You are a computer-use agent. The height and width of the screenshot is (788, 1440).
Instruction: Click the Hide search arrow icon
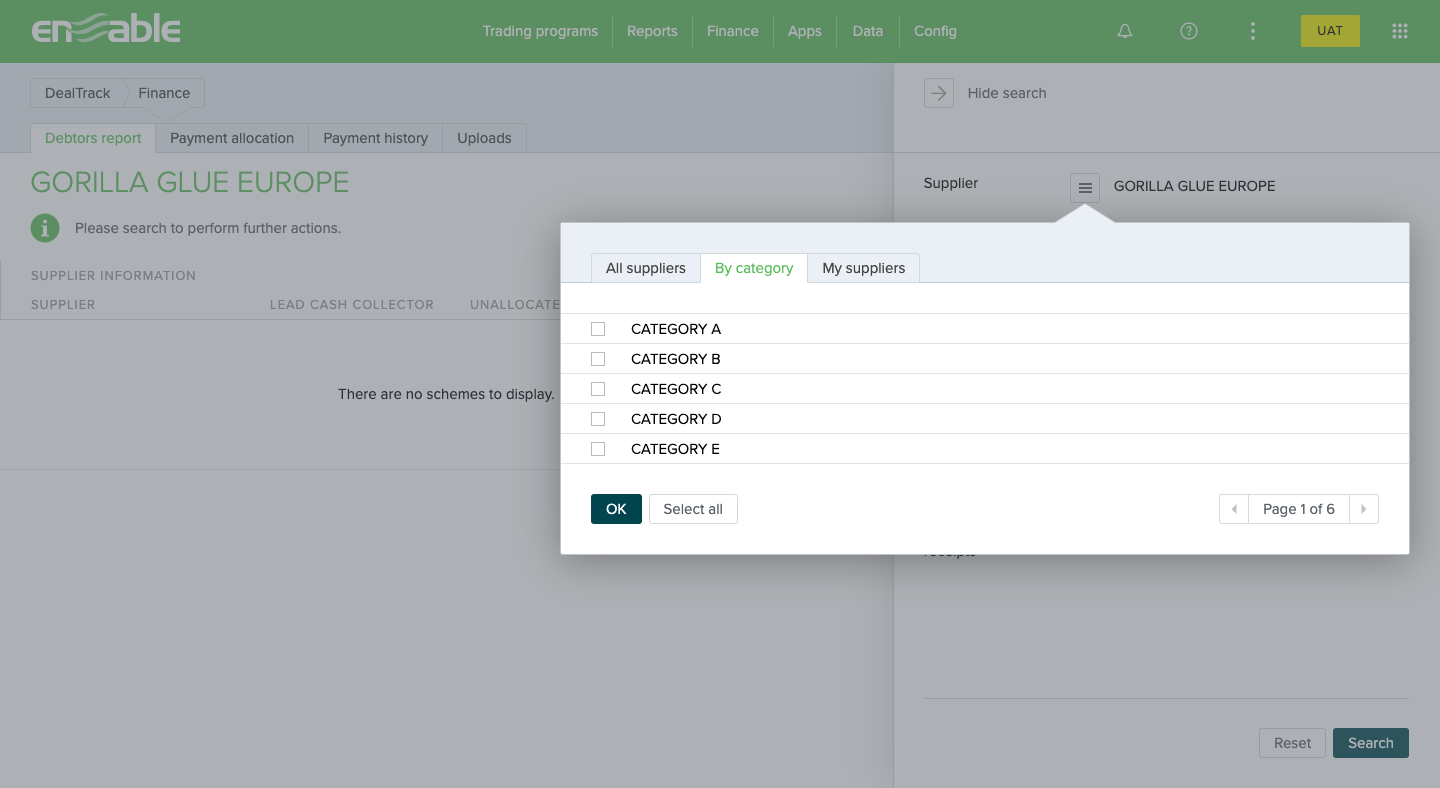coord(939,93)
